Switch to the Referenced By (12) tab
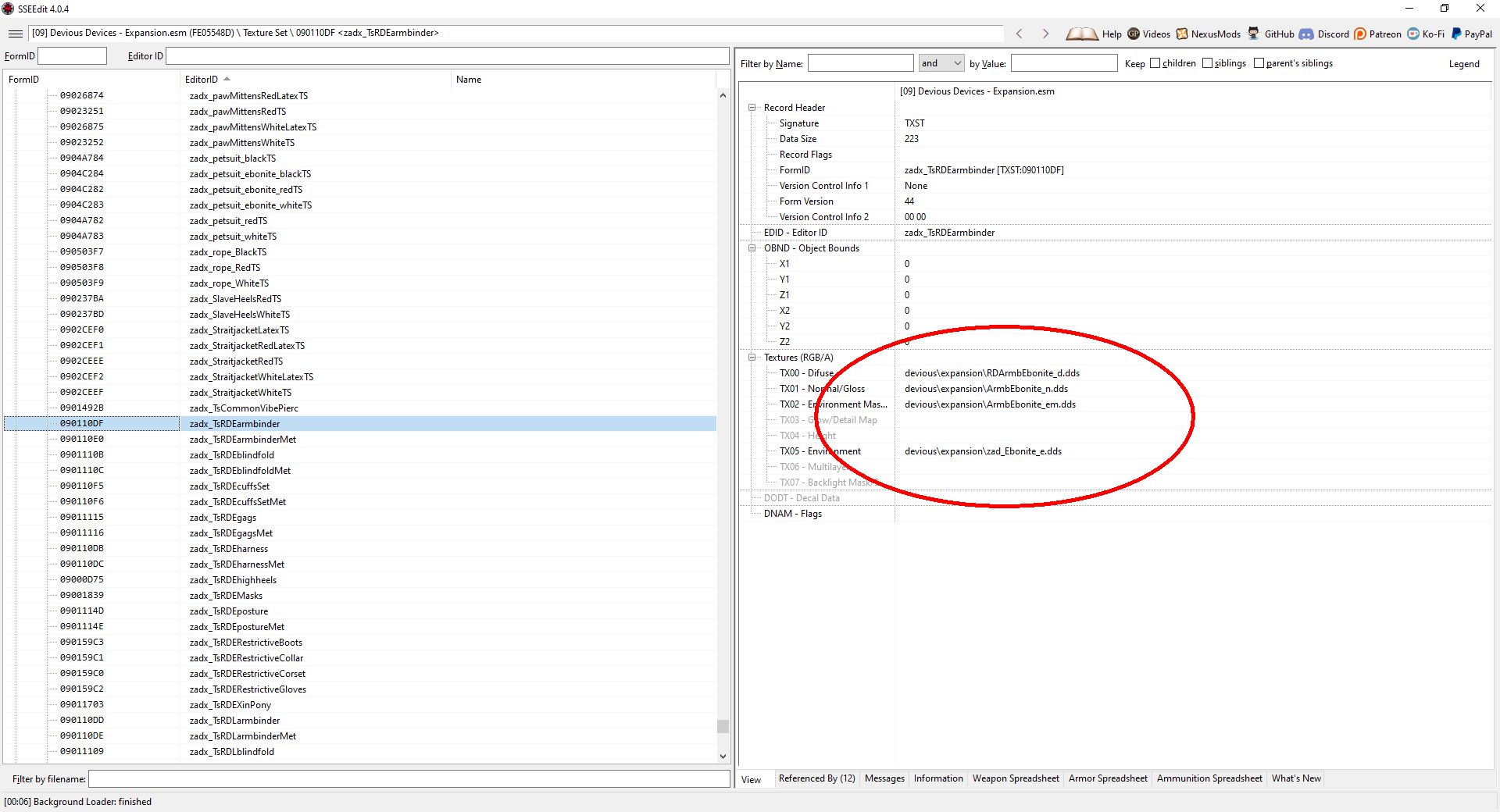The image size is (1500, 812). point(816,778)
